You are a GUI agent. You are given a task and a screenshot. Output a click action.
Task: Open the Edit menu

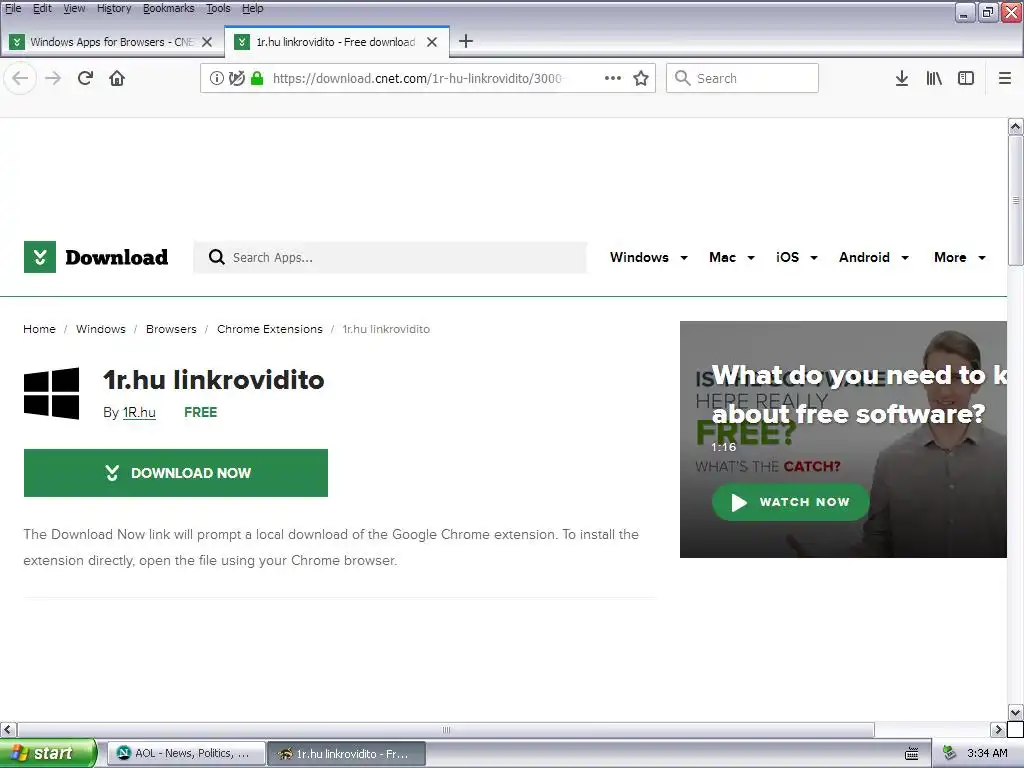[x=42, y=8]
